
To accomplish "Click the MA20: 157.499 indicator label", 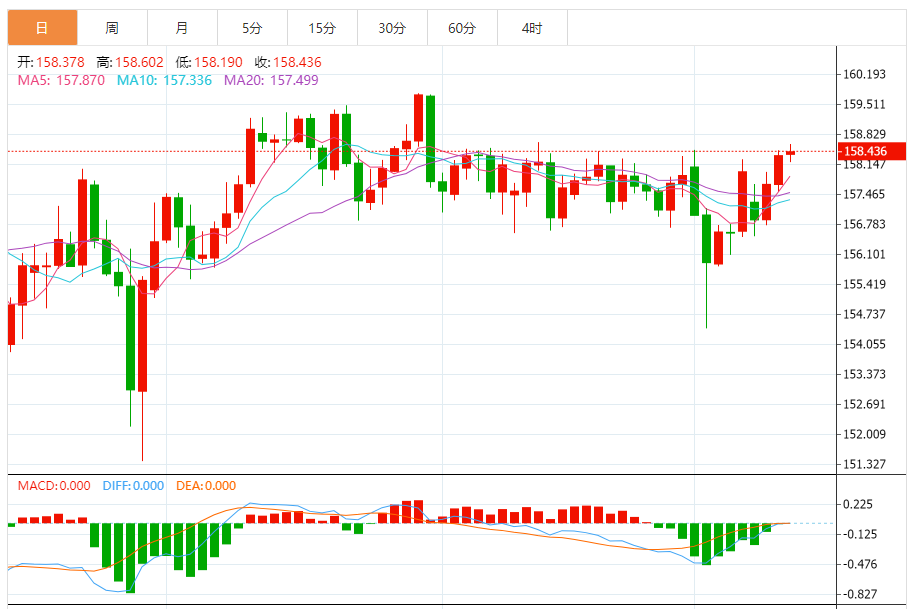I will pos(271,80).
